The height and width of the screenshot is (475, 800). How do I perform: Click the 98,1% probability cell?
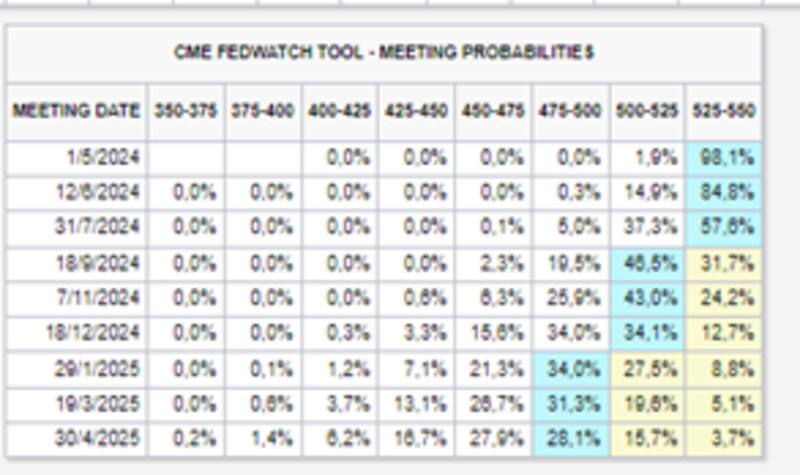pos(724,157)
